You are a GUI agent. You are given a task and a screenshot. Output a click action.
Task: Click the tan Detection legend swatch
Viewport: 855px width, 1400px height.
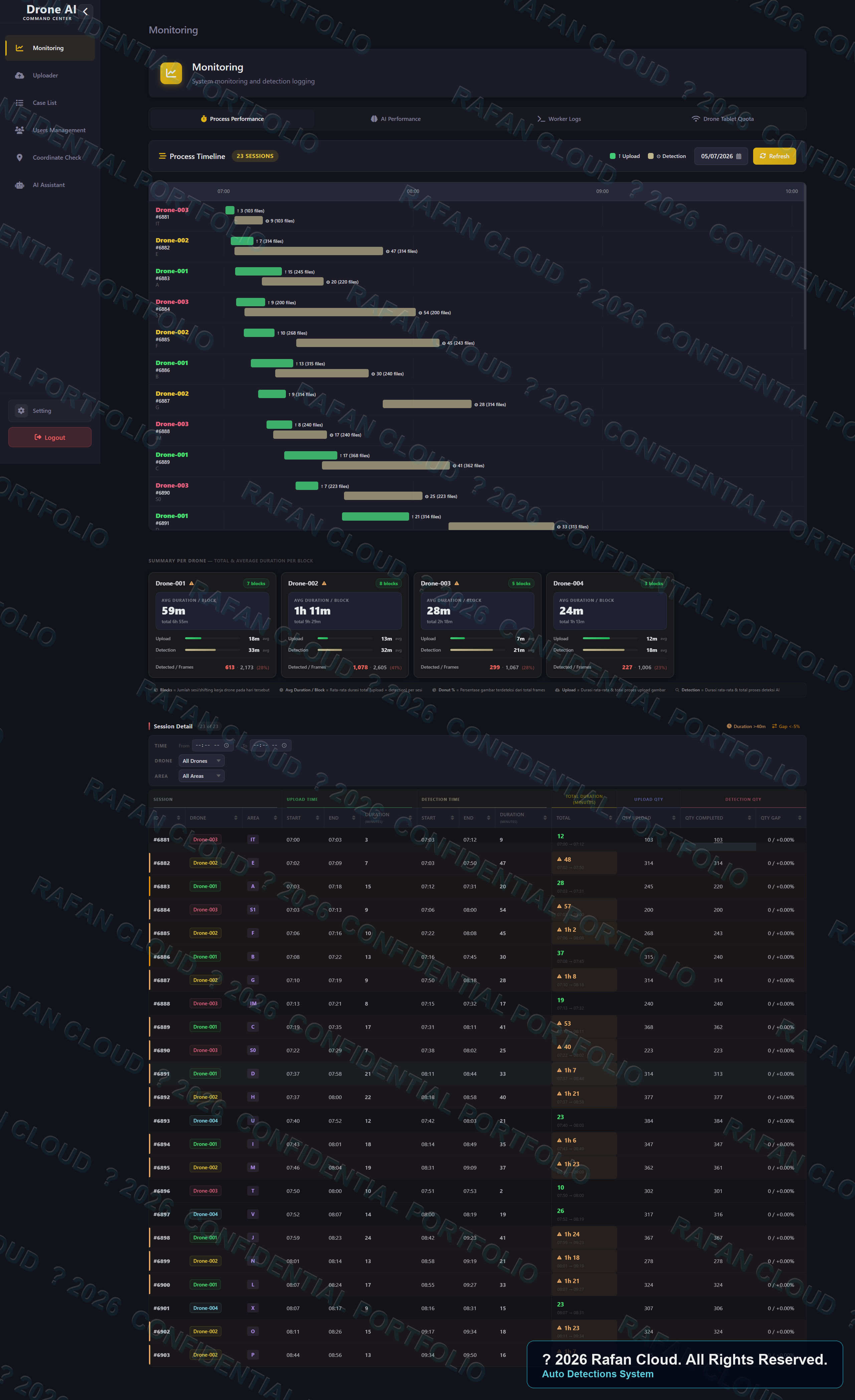651,156
